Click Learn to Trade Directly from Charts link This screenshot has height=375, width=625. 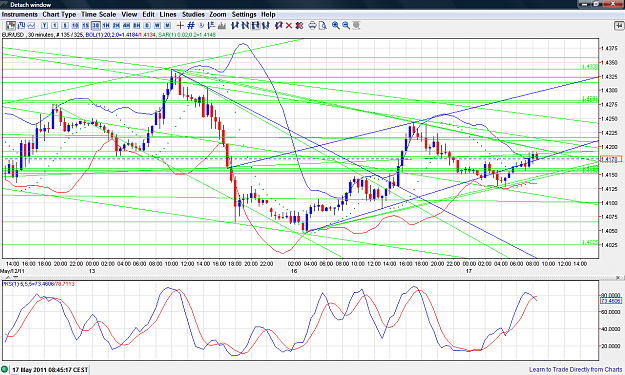(576, 370)
